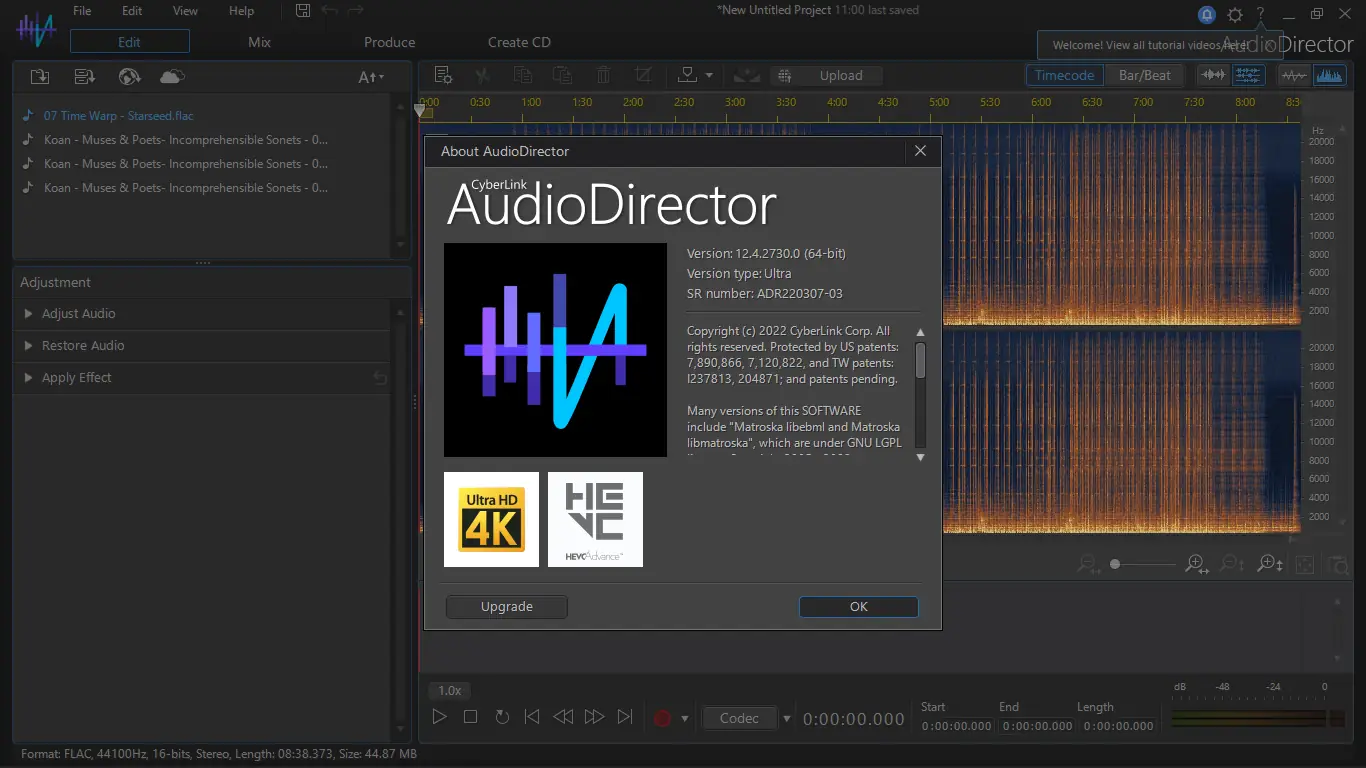This screenshot has width=1366, height=768.
Task: Switch to the Mix tab
Action: tap(259, 42)
